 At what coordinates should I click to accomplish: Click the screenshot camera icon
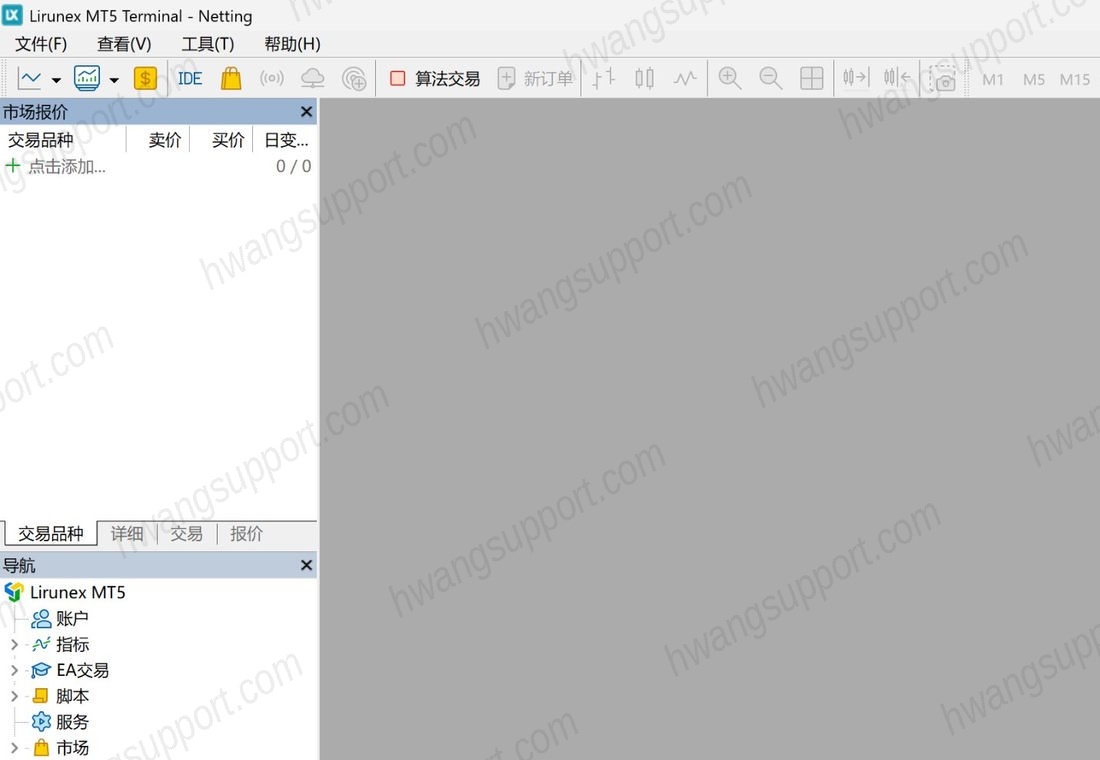[942, 78]
